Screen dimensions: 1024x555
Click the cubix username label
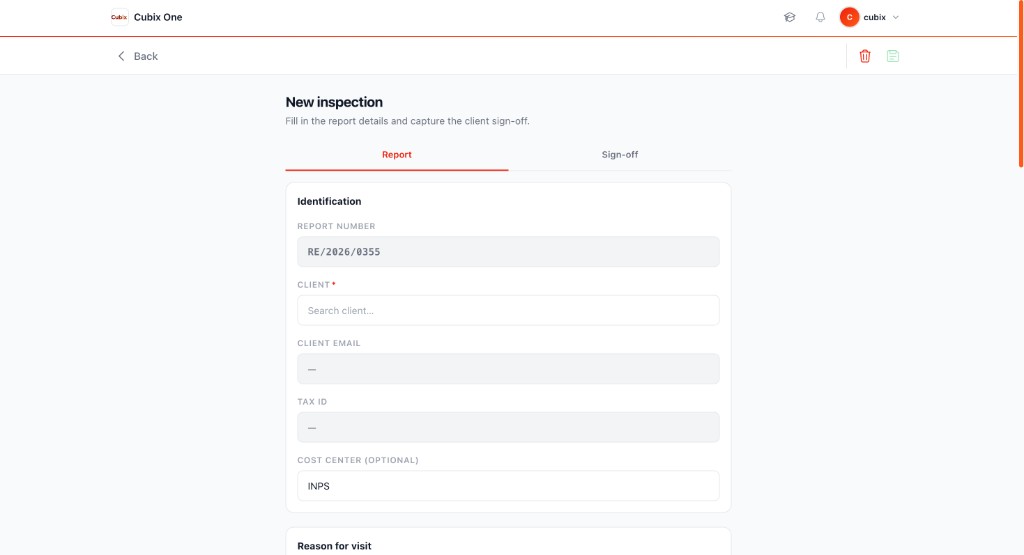point(874,18)
